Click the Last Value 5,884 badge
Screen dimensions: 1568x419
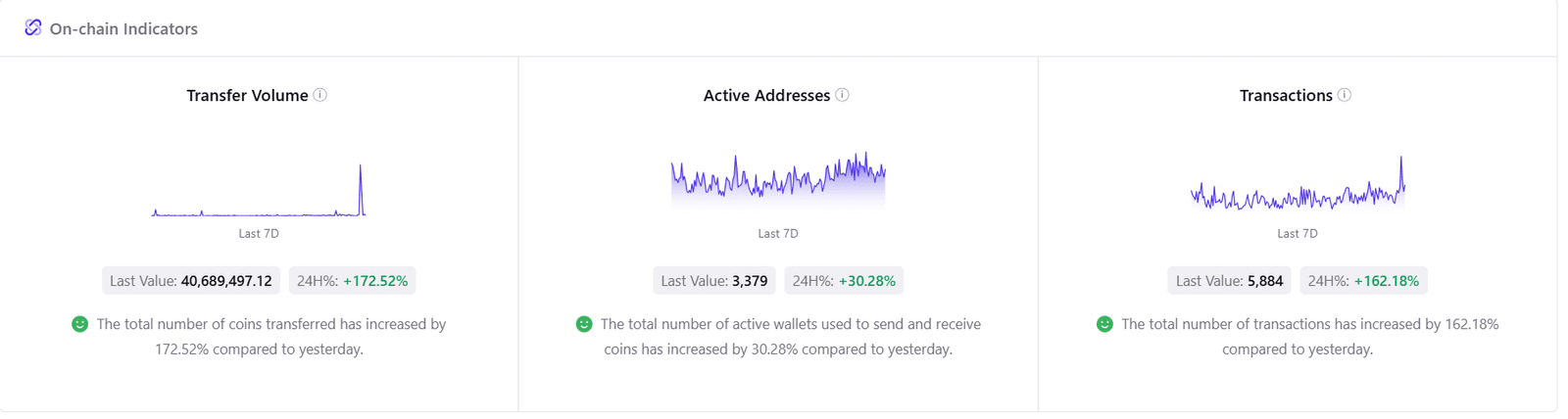click(x=1229, y=281)
